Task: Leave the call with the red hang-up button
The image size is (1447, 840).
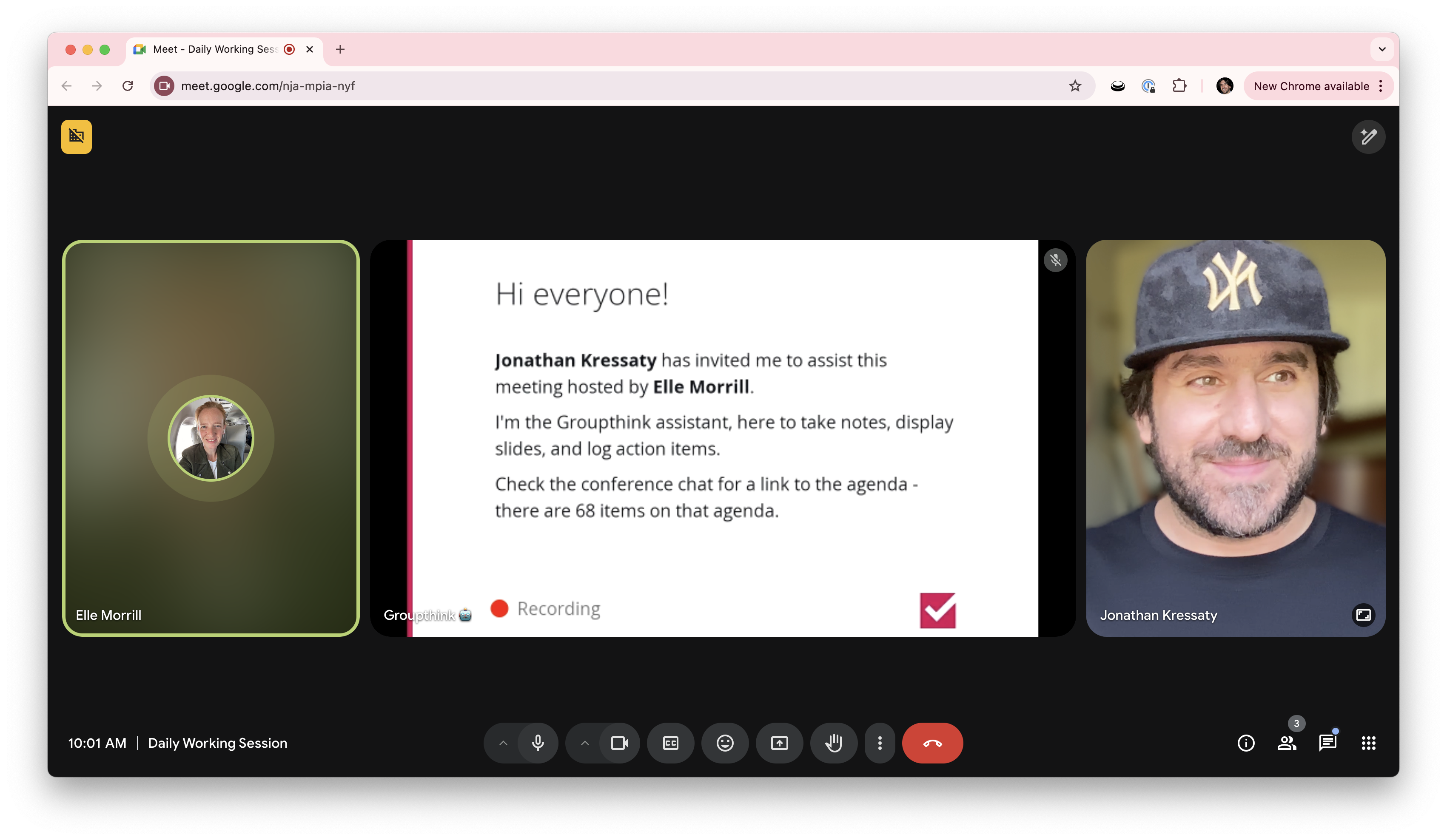Action: click(932, 743)
